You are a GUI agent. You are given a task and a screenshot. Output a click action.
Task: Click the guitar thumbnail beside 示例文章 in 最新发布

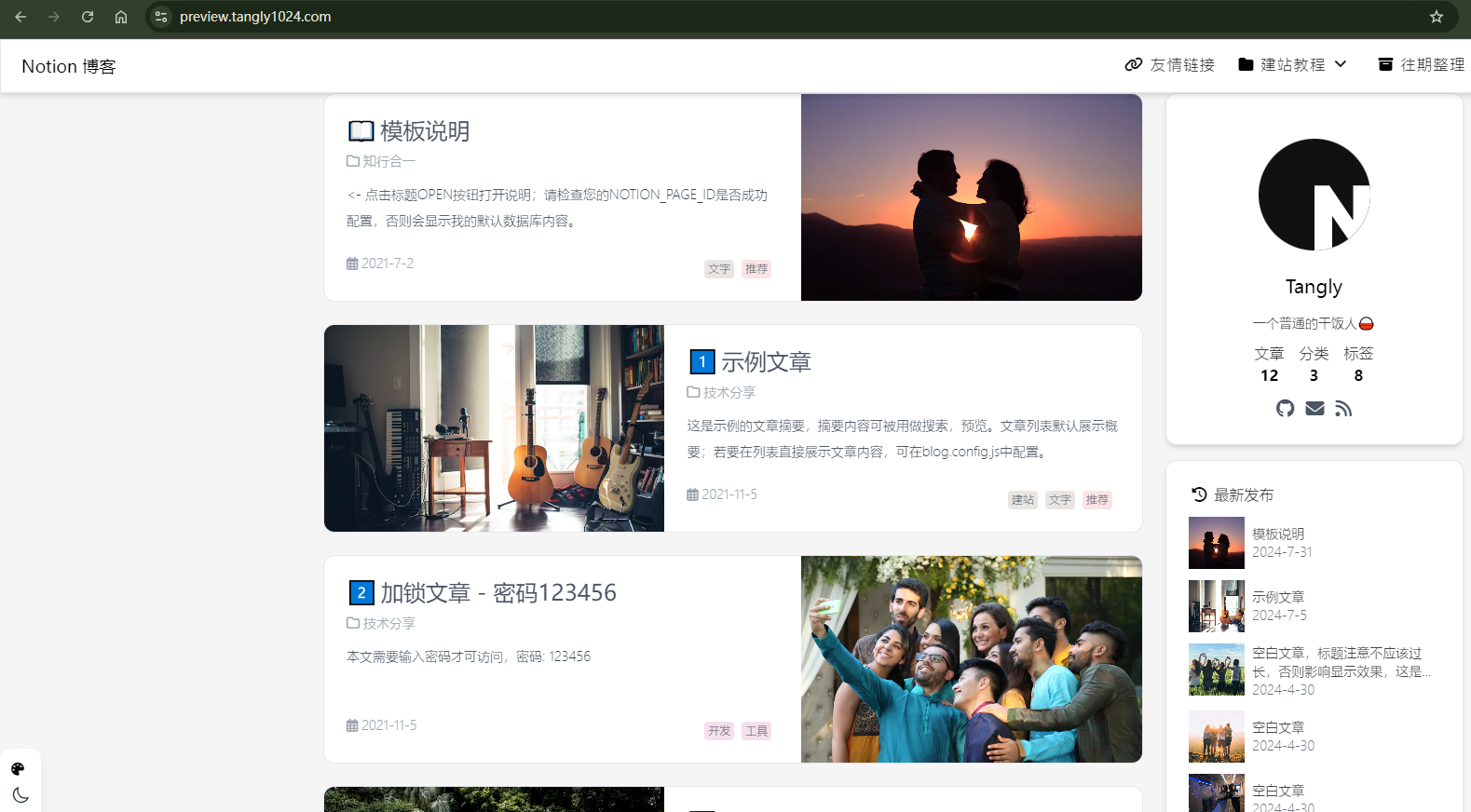click(x=1217, y=606)
